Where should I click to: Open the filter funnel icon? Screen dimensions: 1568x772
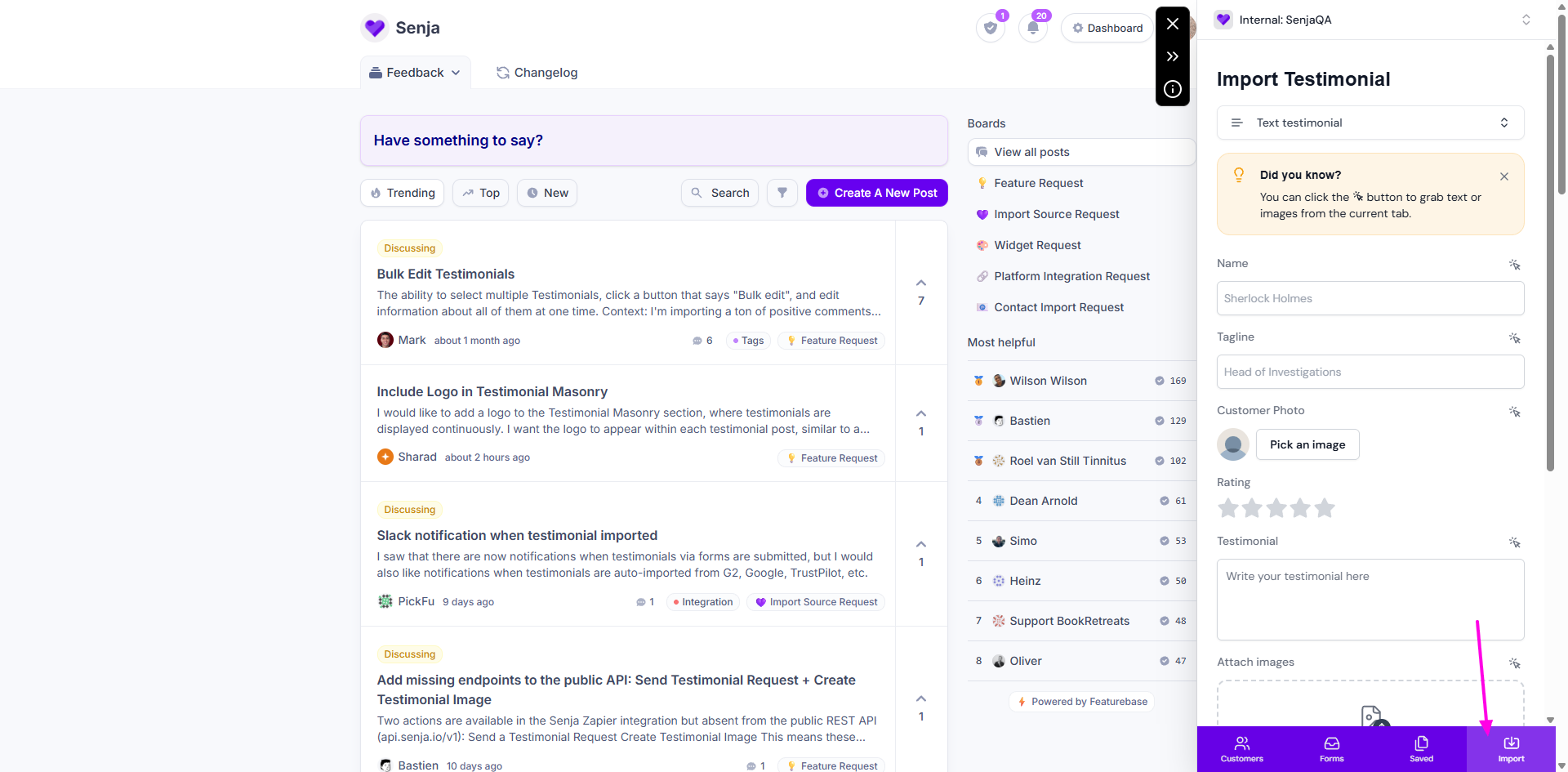tap(782, 193)
